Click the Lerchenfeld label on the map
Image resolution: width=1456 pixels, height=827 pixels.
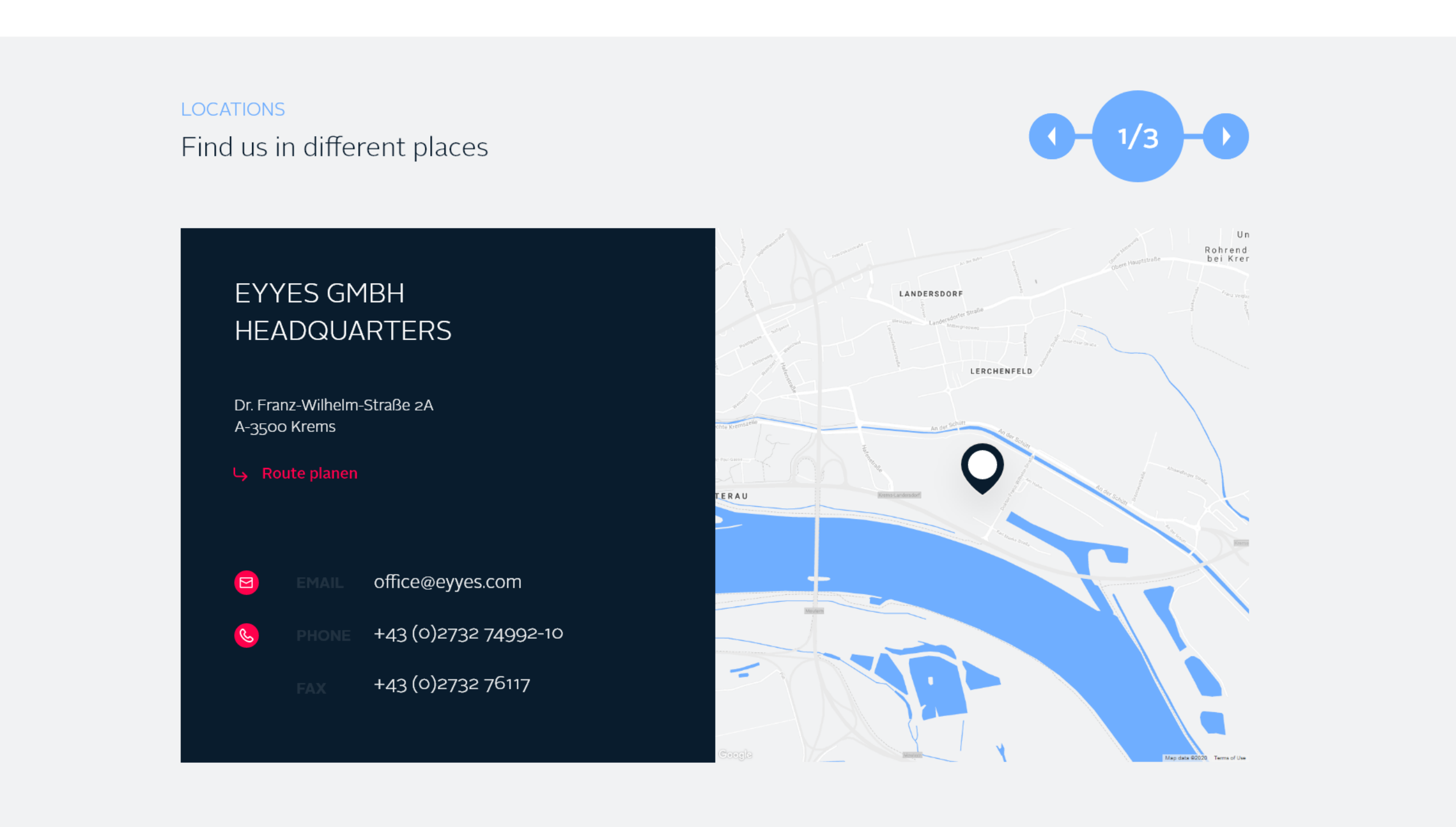point(1001,372)
